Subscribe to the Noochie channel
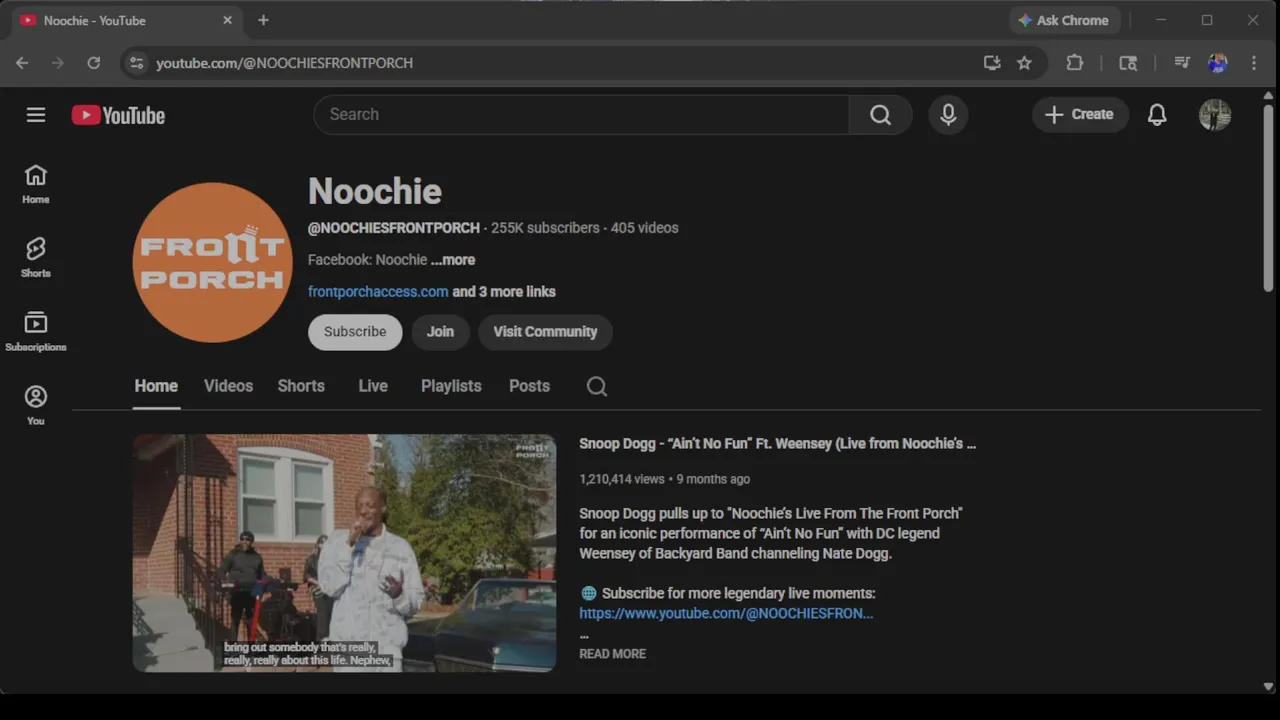Image resolution: width=1280 pixels, height=720 pixels. [355, 332]
